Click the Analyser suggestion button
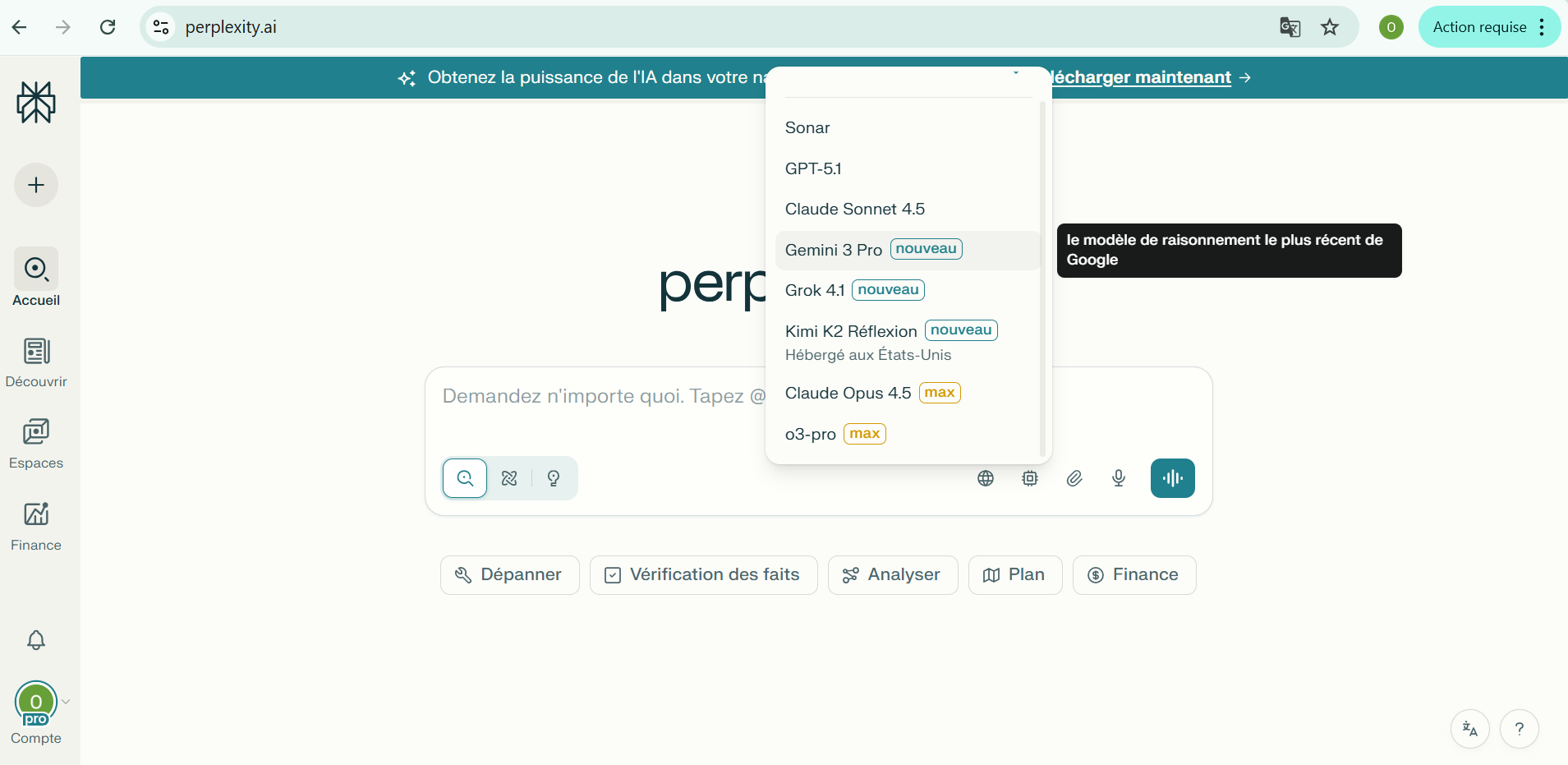 [x=893, y=575]
